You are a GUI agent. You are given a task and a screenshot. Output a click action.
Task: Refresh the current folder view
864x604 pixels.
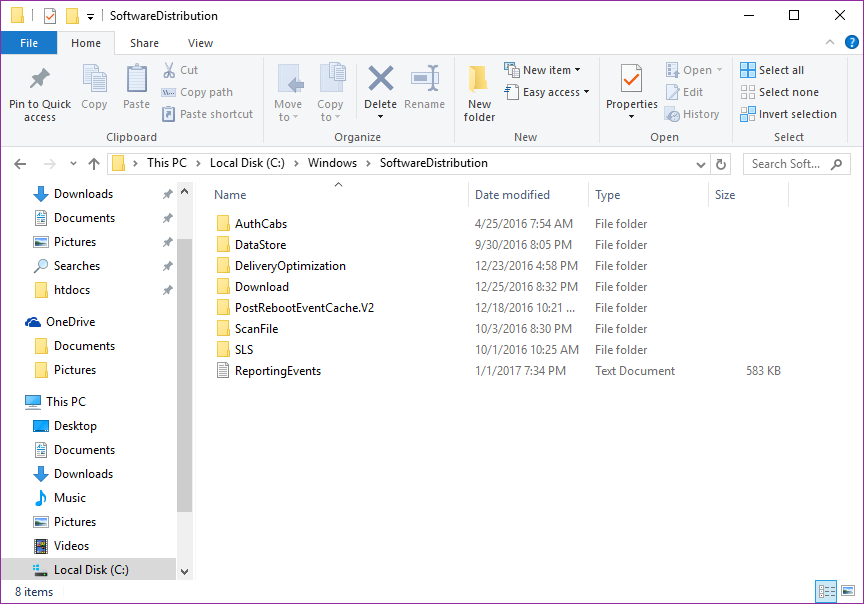720,164
